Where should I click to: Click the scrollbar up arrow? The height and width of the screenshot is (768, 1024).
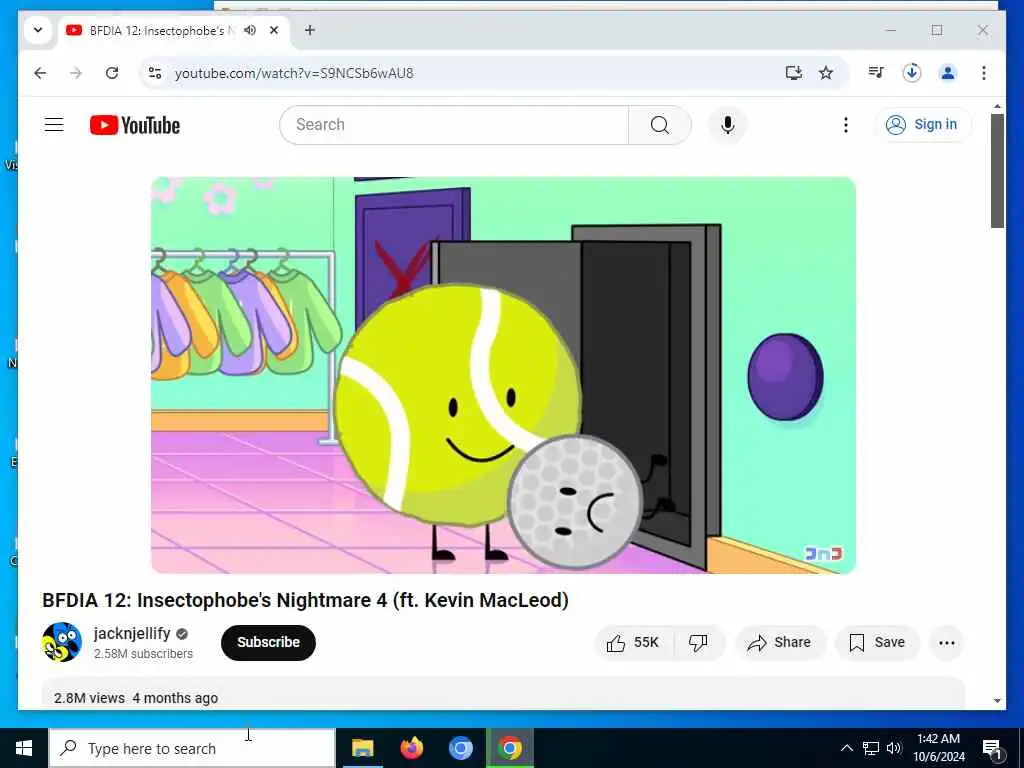(997, 106)
